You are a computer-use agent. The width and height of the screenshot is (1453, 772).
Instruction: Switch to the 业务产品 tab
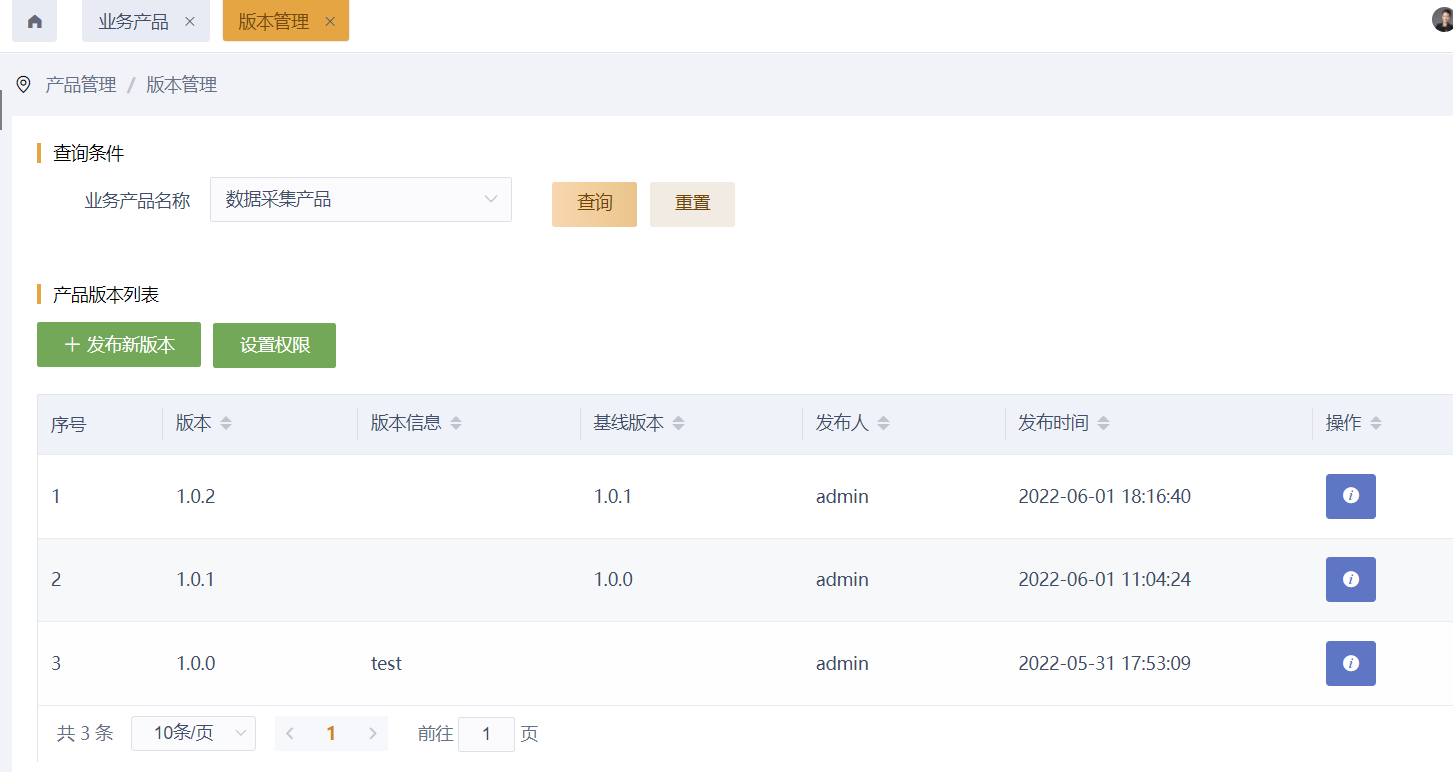(134, 21)
